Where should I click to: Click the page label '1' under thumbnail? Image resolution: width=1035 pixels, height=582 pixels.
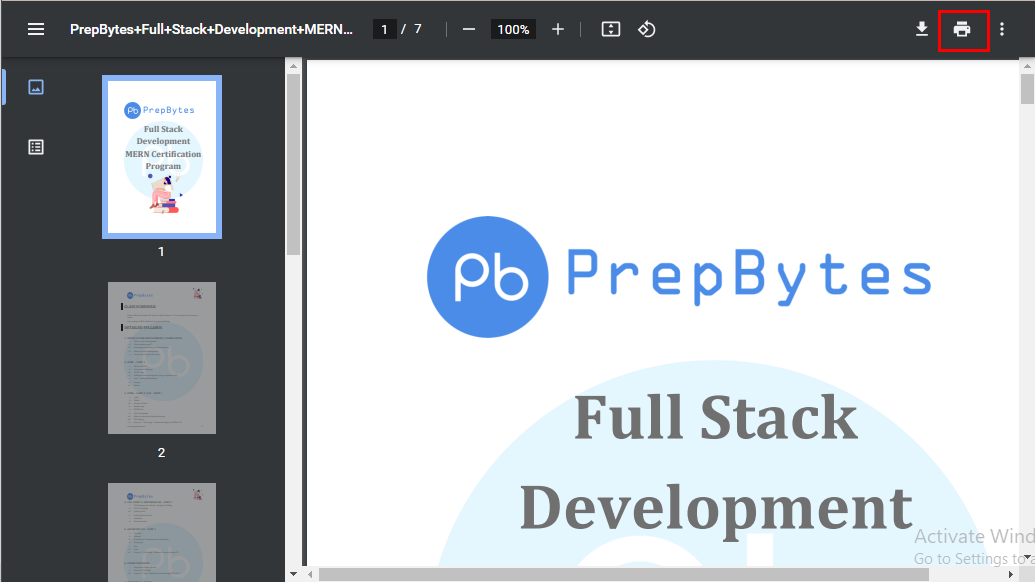pos(161,251)
